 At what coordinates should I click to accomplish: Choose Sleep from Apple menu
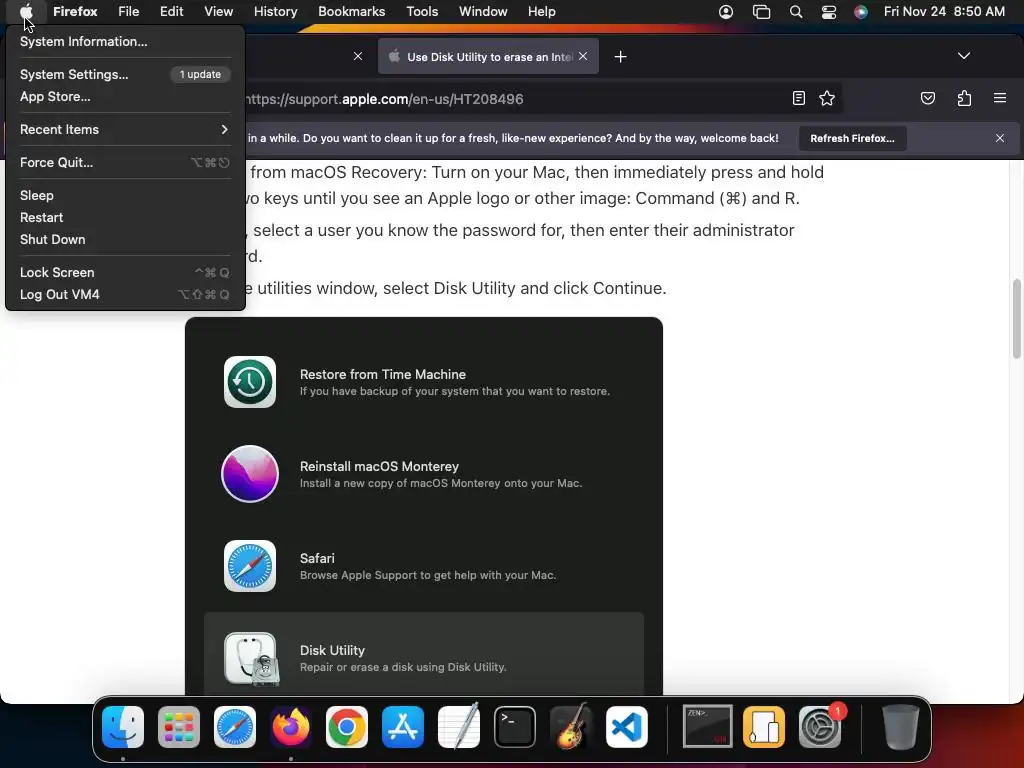click(x=125, y=195)
